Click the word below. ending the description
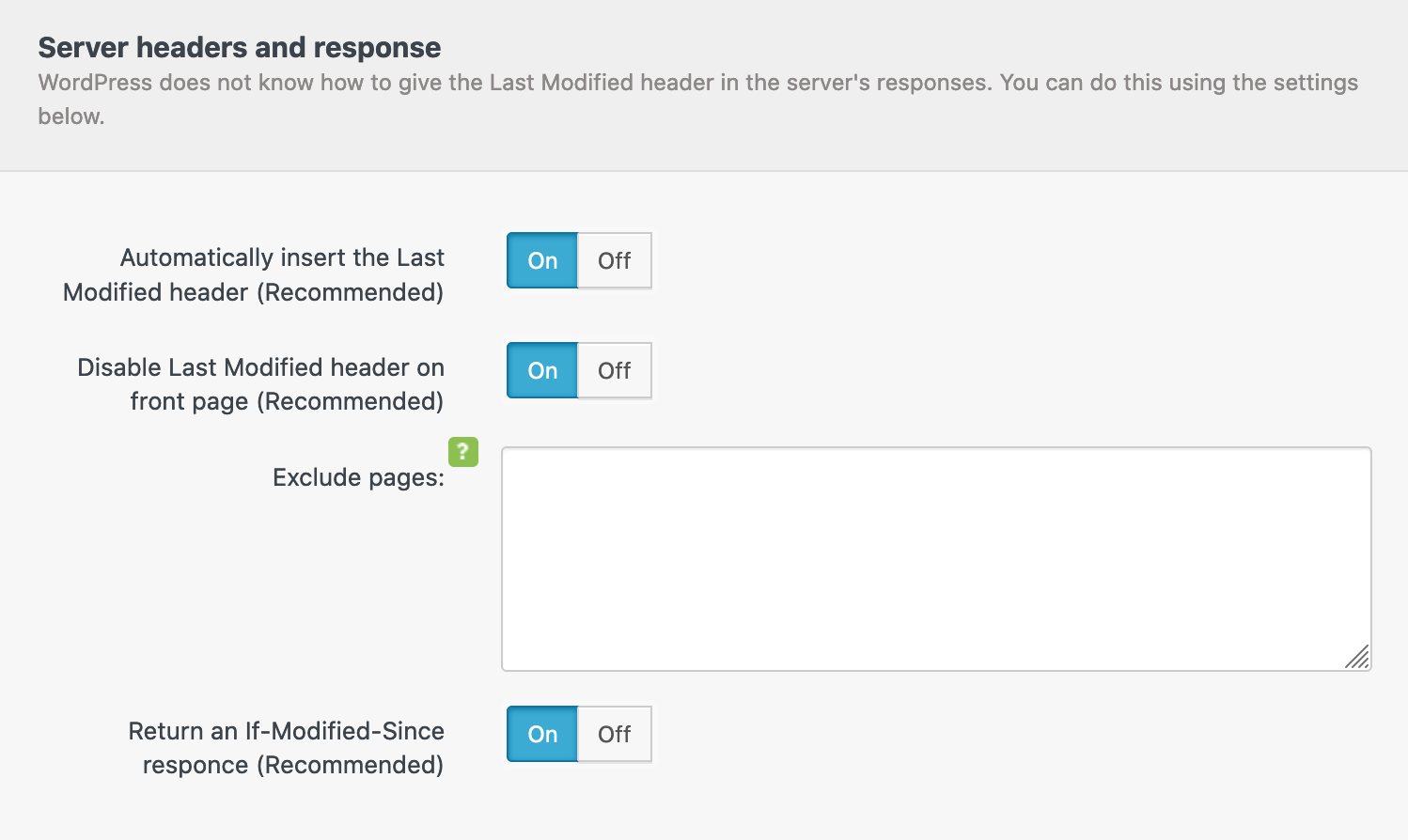The image size is (1408, 840). click(x=70, y=117)
